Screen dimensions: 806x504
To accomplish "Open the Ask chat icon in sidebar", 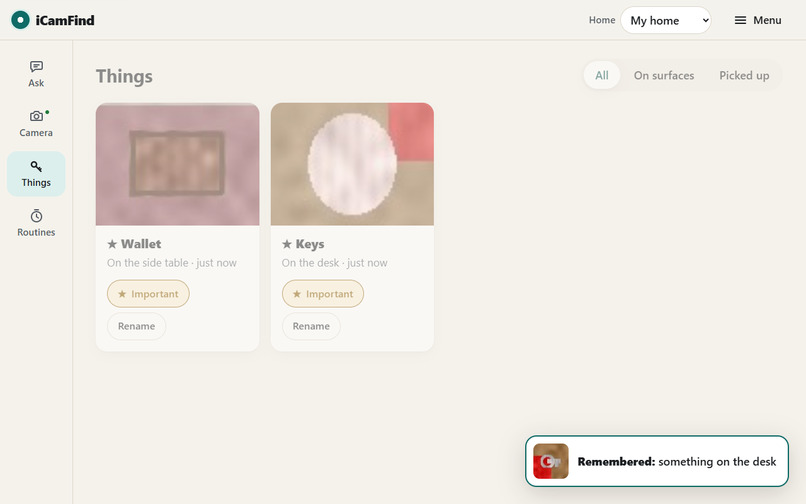I will (x=36, y=66).
